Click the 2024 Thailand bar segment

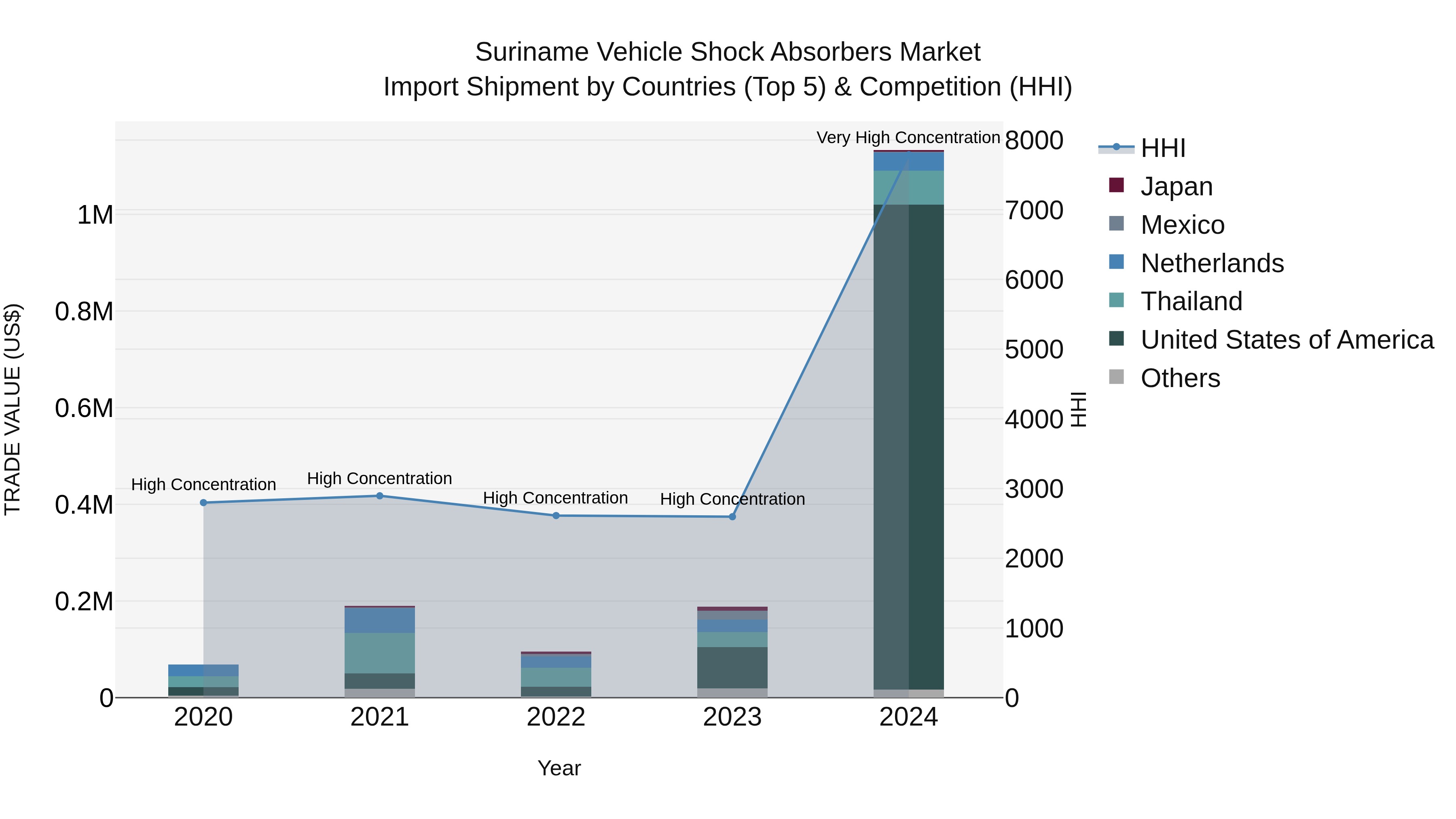coord(908,188)
